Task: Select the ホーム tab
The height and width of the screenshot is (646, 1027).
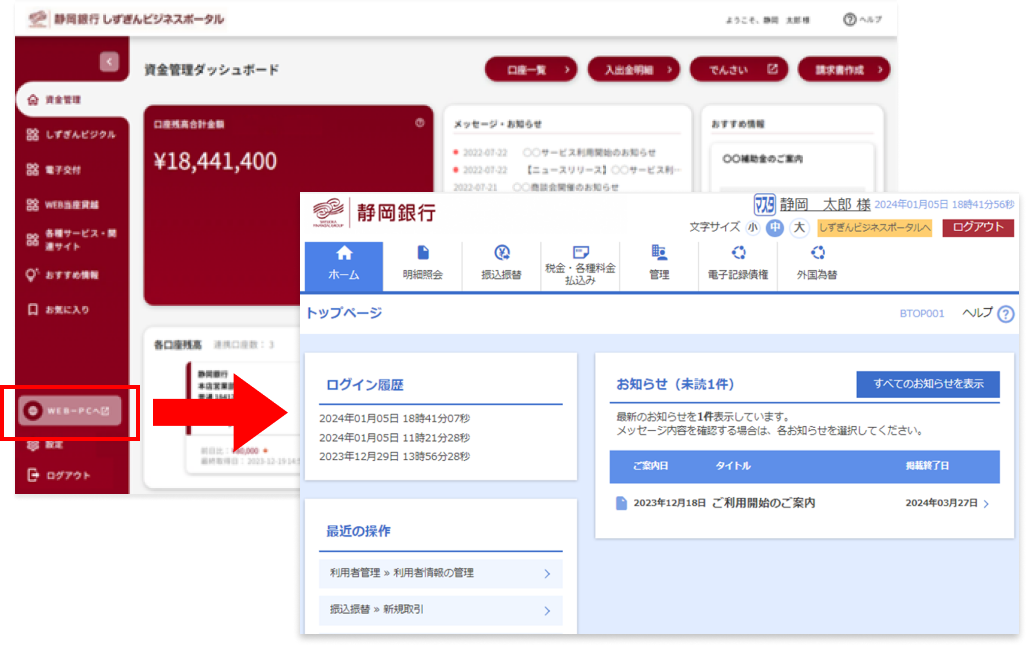Action: coord(344,266)
